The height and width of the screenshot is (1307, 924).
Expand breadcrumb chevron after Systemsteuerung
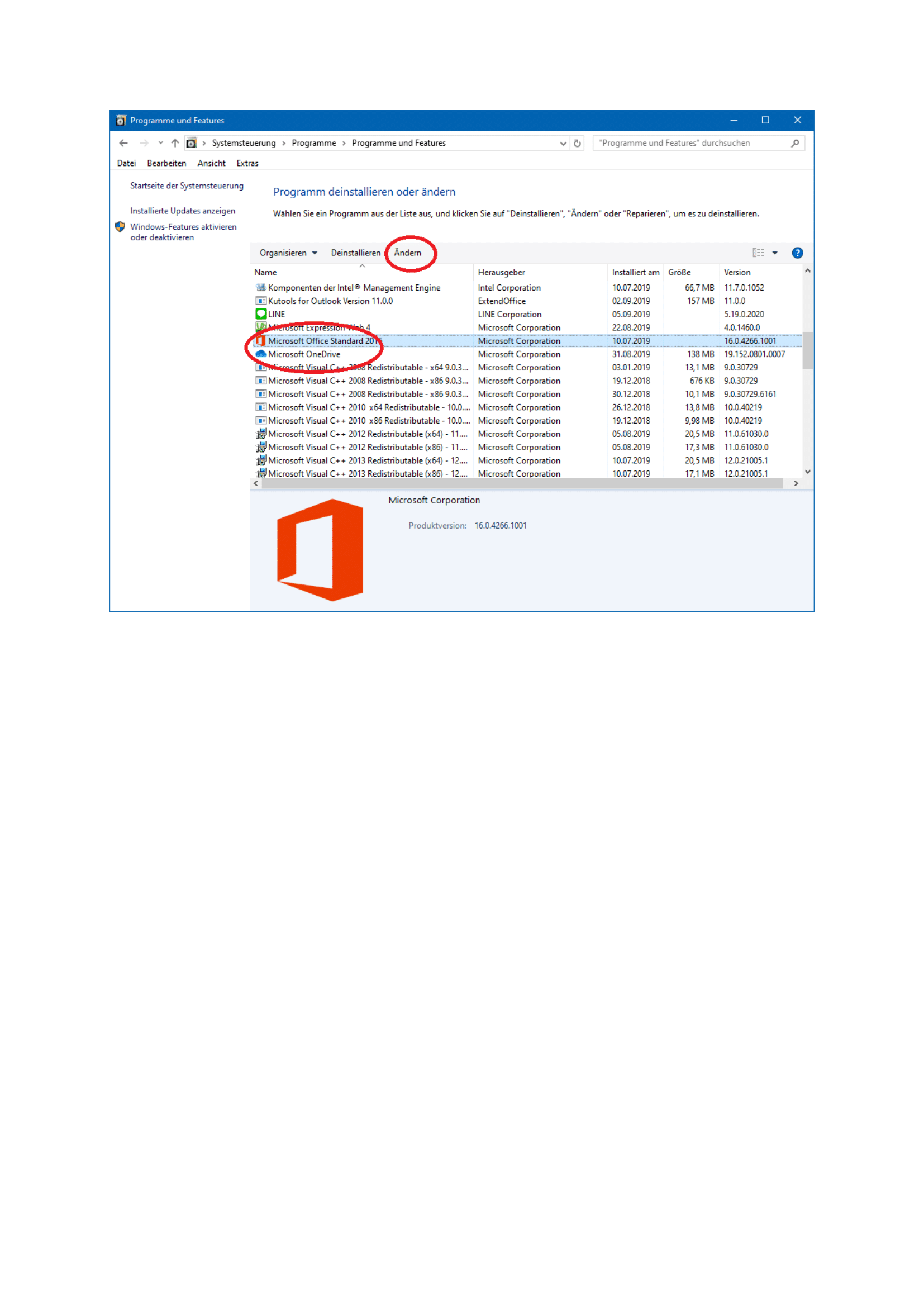tap(283, 144)
